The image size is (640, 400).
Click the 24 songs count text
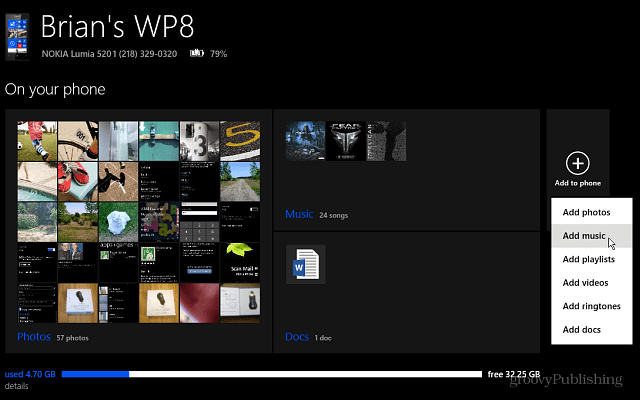[333, 215]
